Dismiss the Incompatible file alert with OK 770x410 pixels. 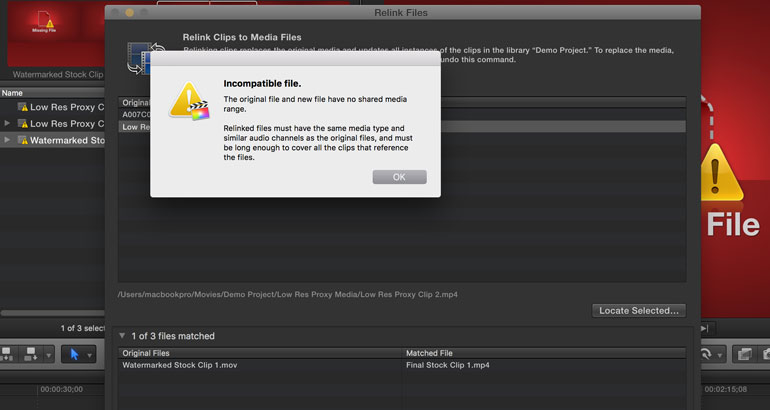(x=399, y=177)
